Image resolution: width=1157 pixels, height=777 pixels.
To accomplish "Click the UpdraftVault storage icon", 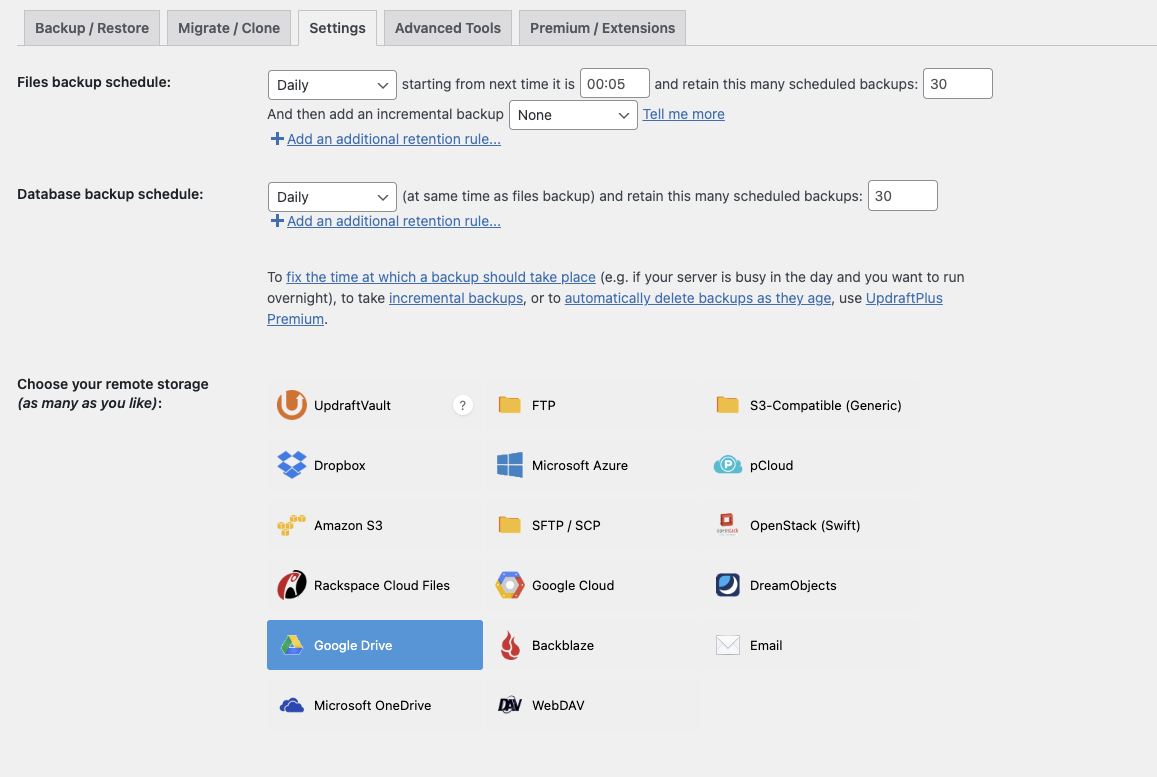I will (x=291, y=405).
